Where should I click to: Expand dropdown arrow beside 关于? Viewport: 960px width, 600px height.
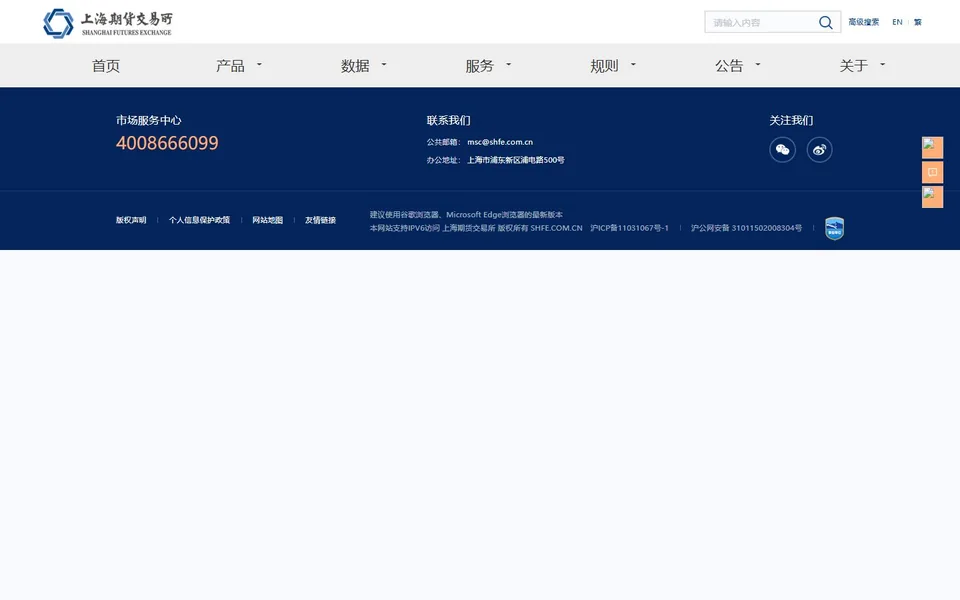click(x=882, y=64)
